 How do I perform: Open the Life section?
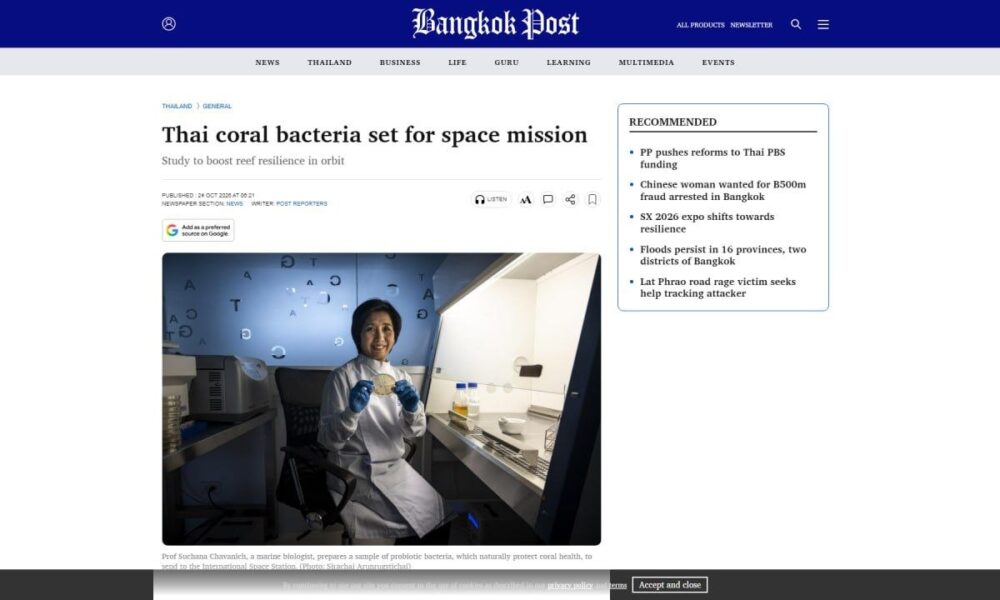[457, 62]
